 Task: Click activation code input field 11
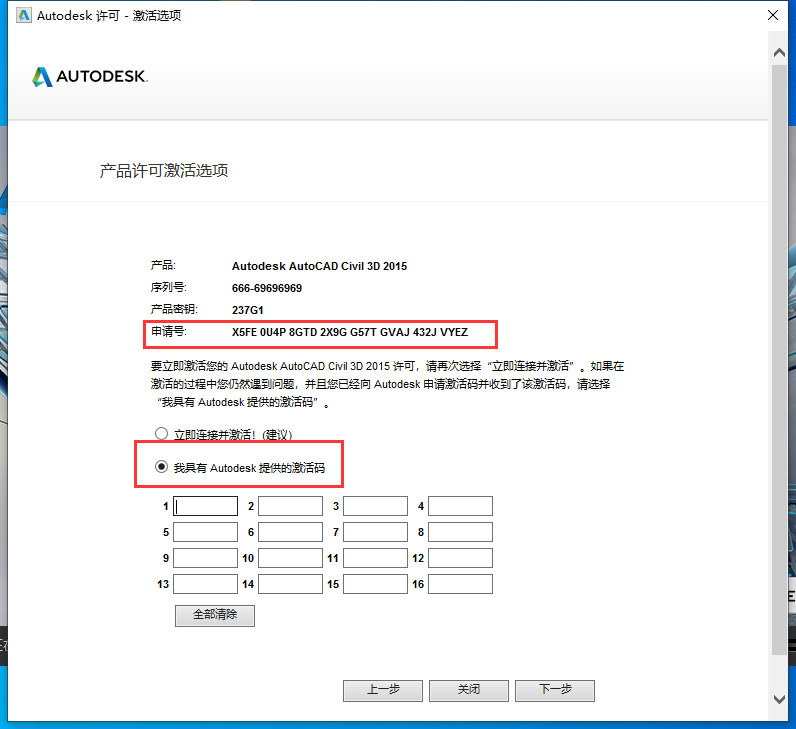[375, 558]
